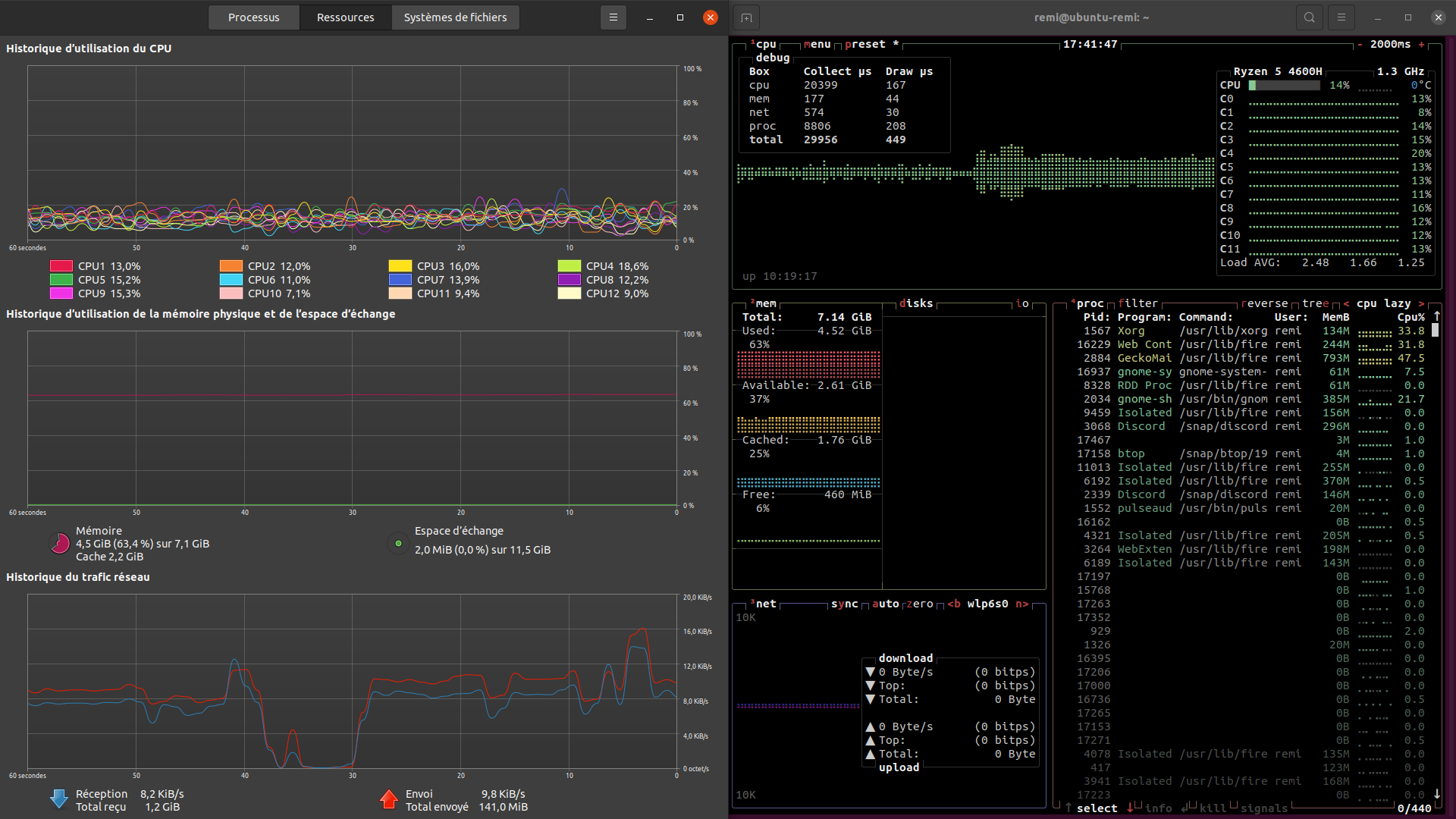Open the system monitor hamburger menu

click(613, 17)
